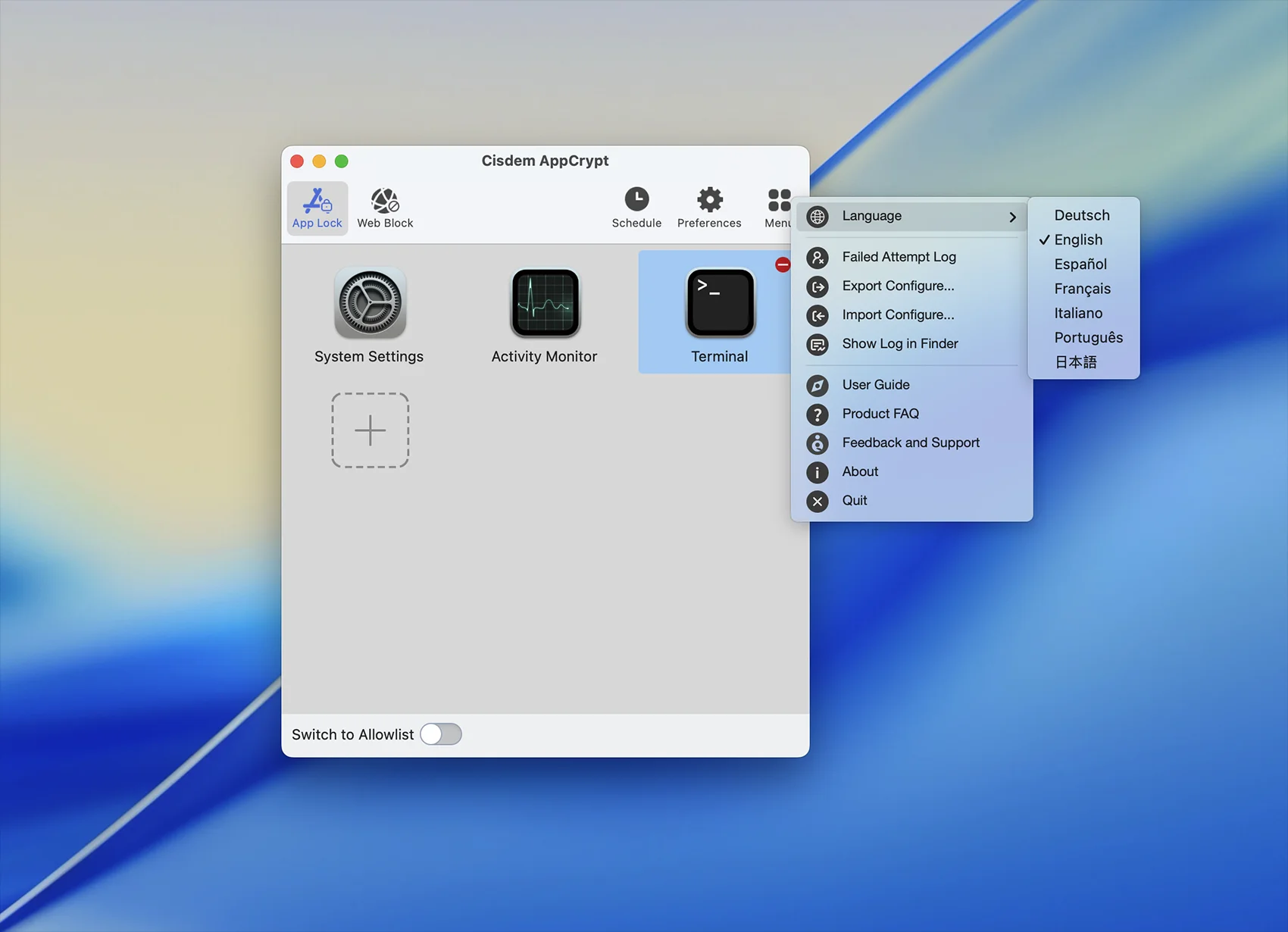Select Show Log in Finder
The image size is (1288, 932).
[x=912, y=343]
